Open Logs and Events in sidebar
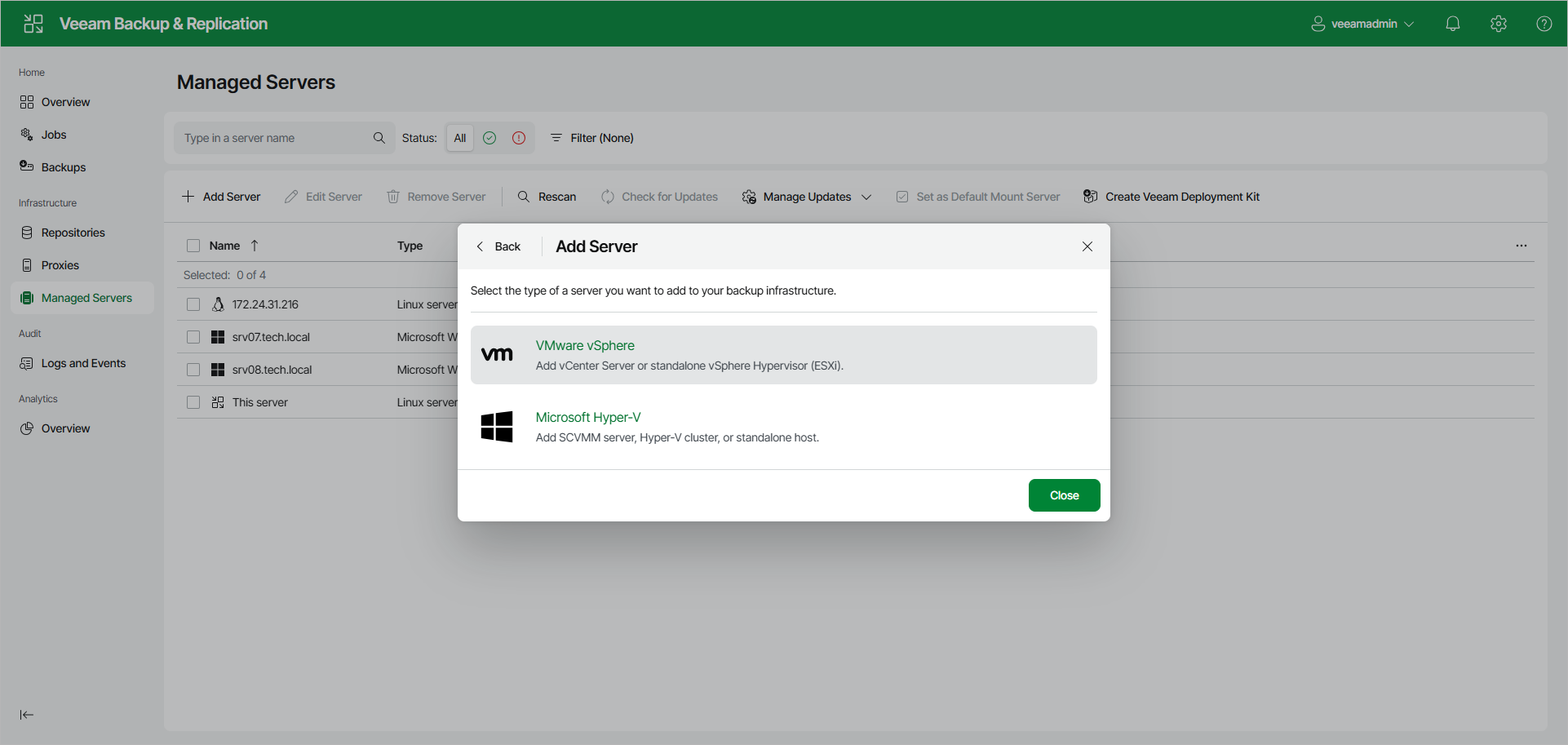The image size is (1568, 745). click(82, 363)
